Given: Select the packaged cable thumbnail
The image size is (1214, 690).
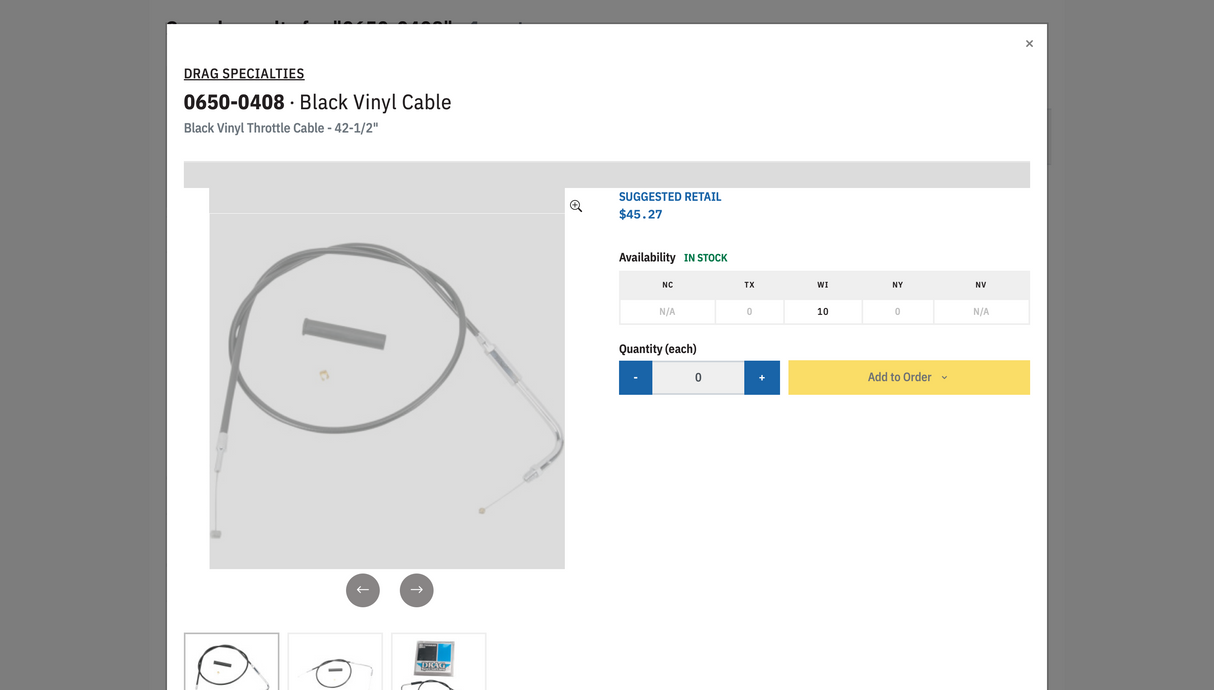Looking at the screenshot, I should (439, 661).
